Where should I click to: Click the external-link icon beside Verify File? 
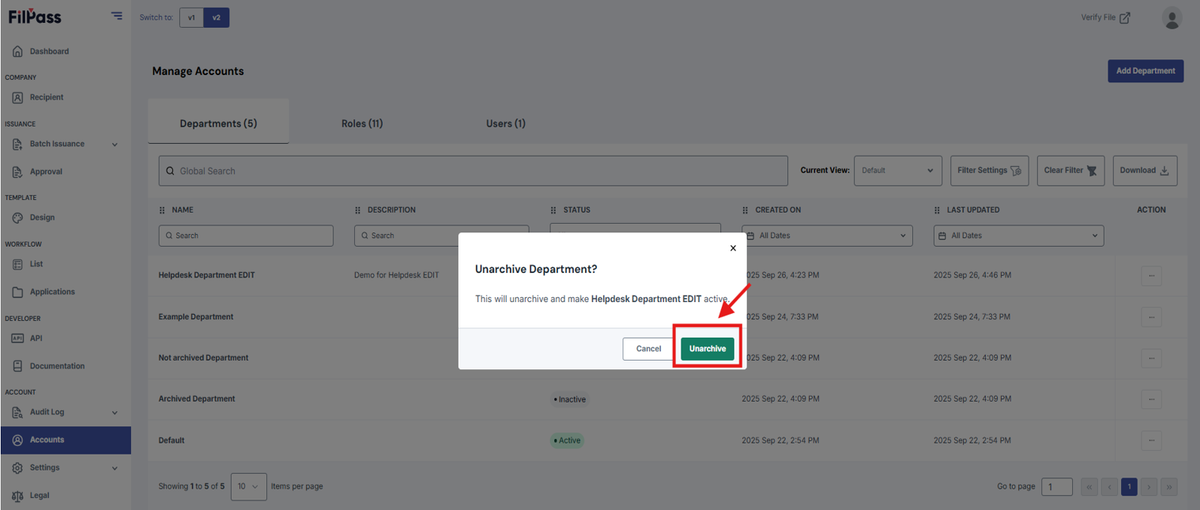[1125, 17]
